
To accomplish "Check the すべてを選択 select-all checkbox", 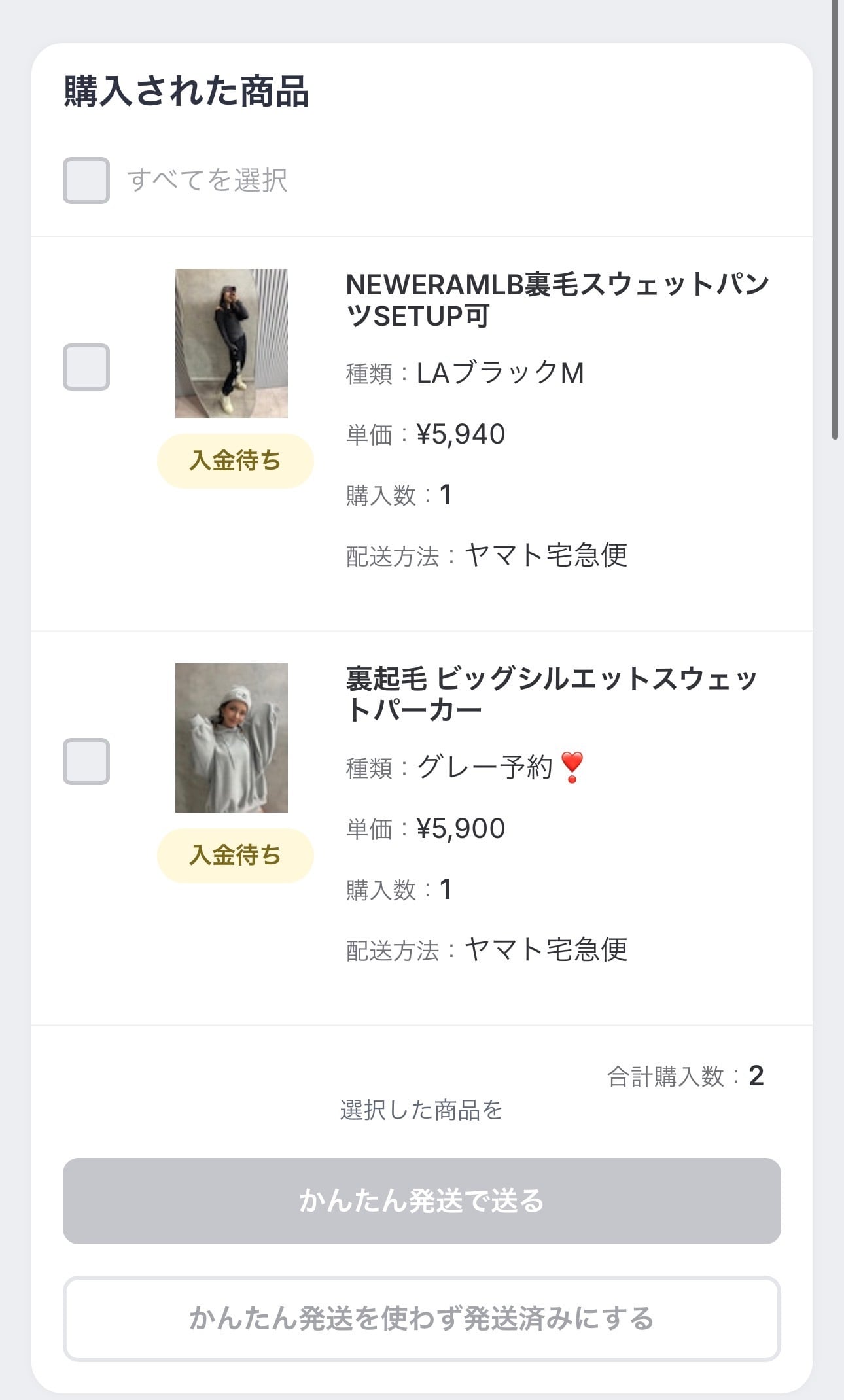I will click(x=86, y=181).
